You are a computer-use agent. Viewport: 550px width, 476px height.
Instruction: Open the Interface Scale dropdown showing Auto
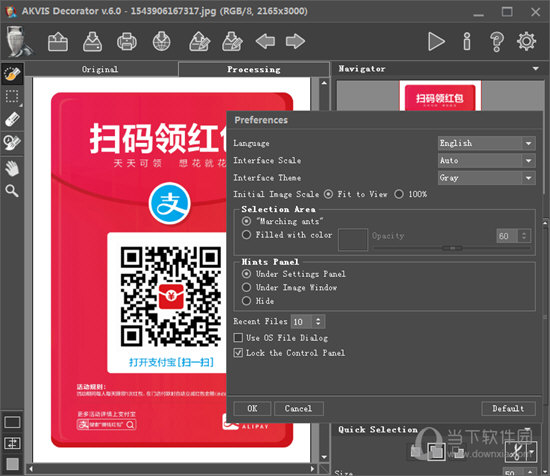487,161
